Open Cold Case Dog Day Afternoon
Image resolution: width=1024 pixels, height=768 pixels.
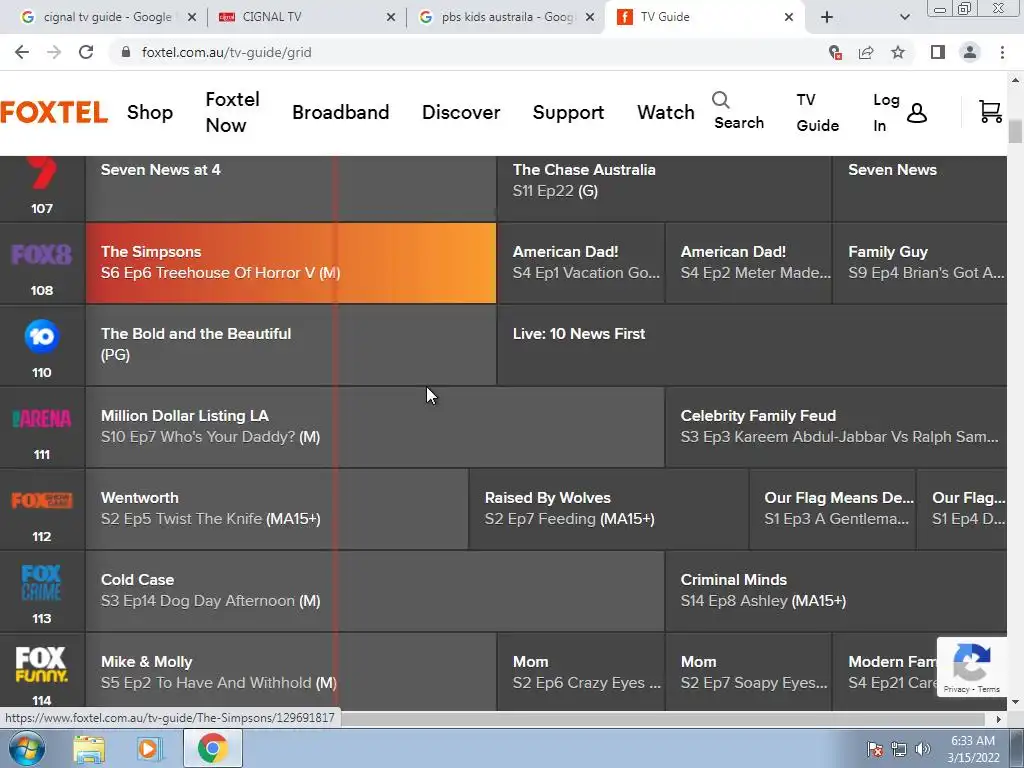point(375,591)
